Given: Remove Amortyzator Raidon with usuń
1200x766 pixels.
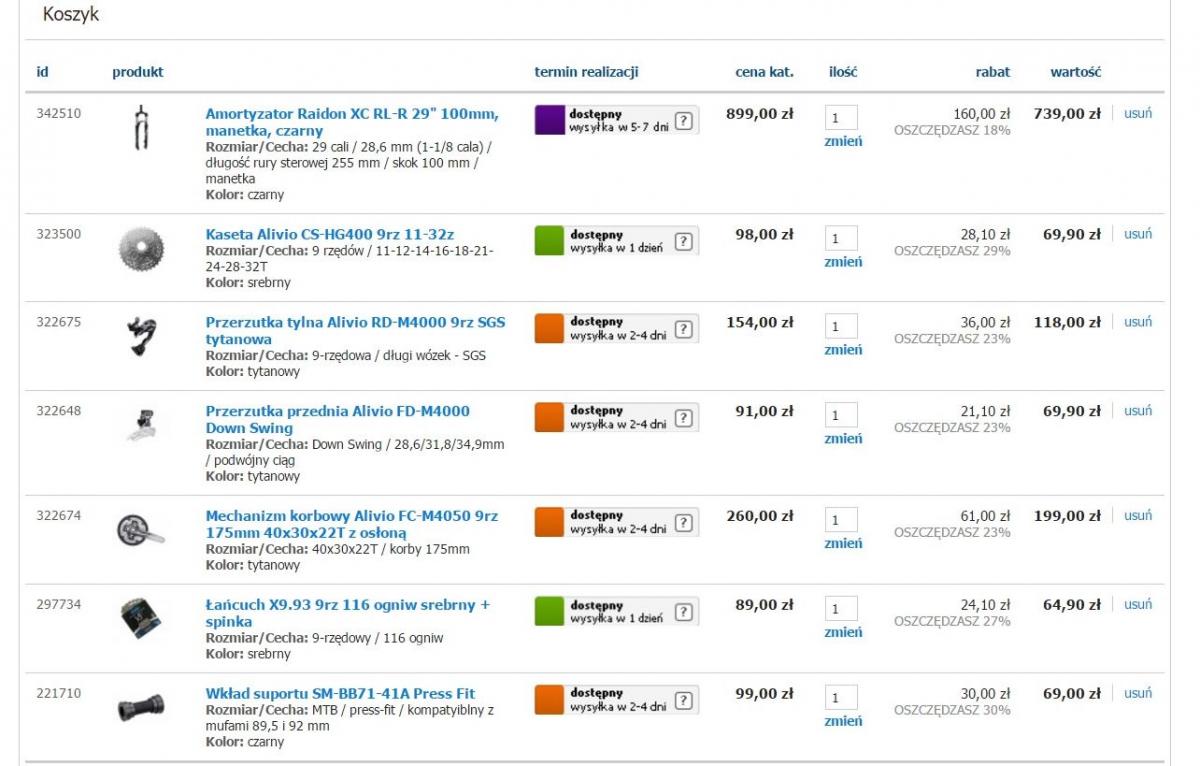Looking at the screenshot, I should pyautogui.click(x=1138, y=113).
